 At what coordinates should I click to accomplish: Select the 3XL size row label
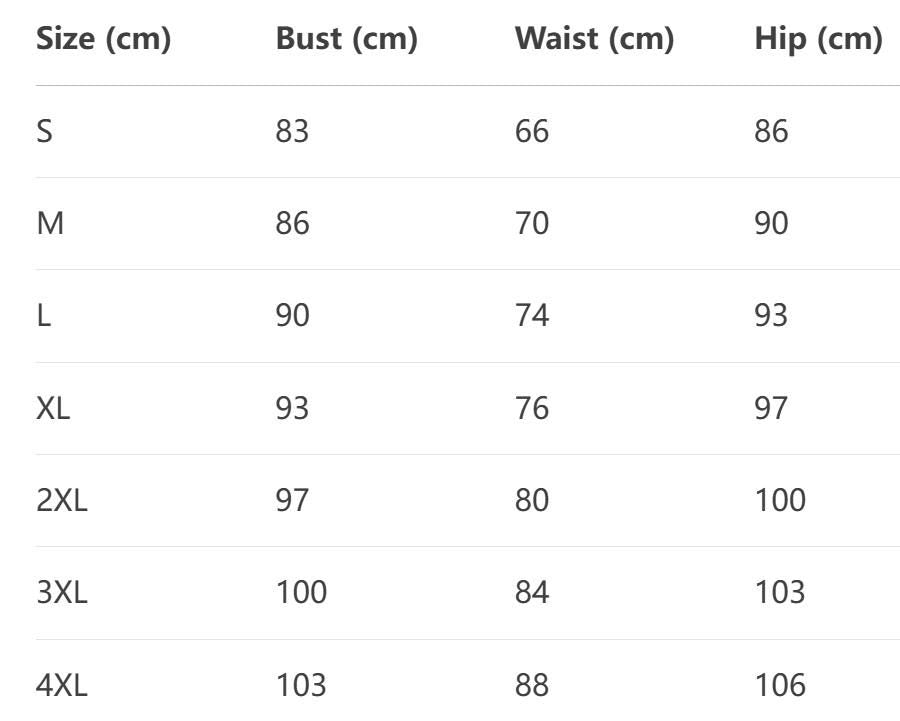coord(62,592)
